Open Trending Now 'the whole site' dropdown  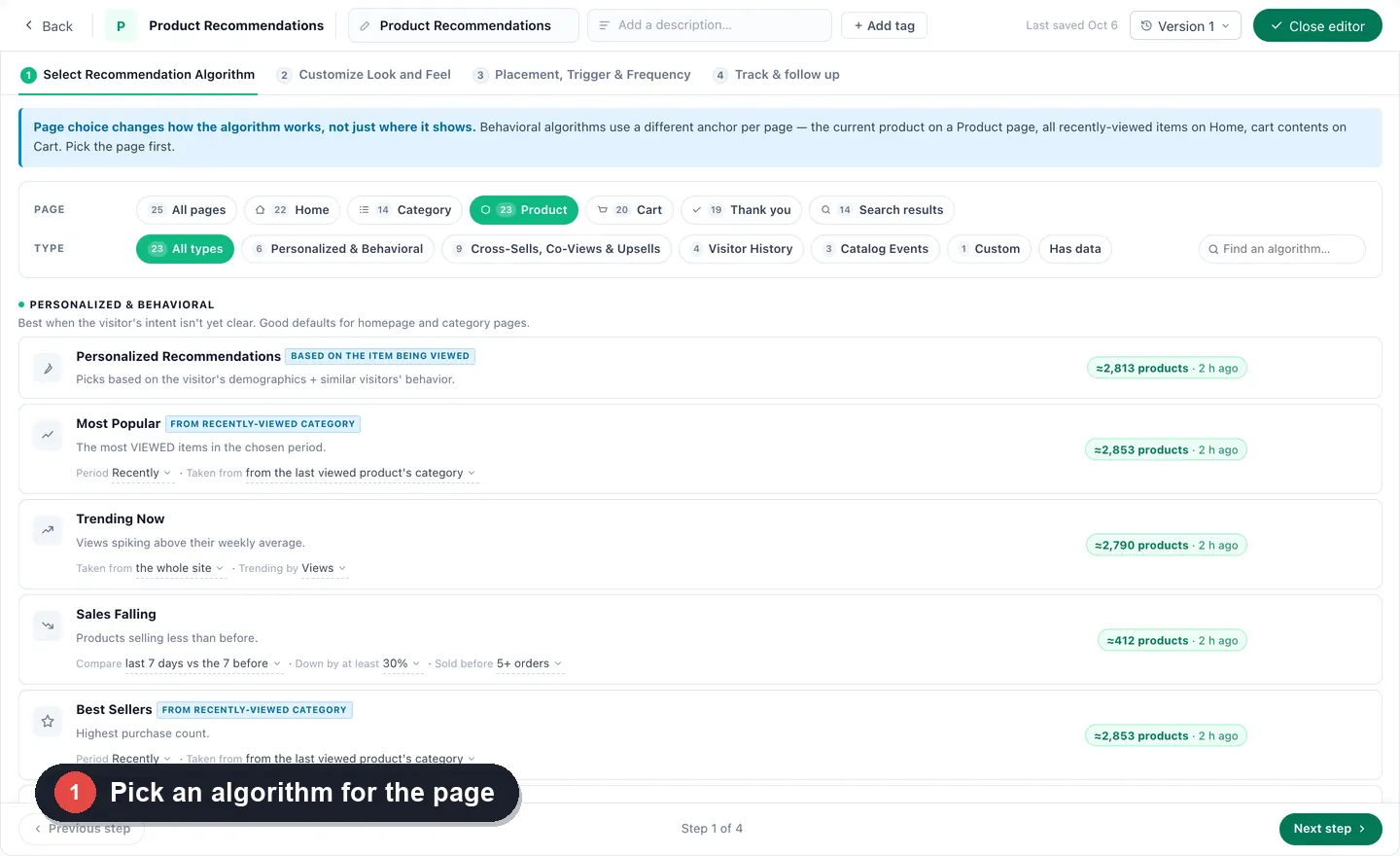click(180, 569)
